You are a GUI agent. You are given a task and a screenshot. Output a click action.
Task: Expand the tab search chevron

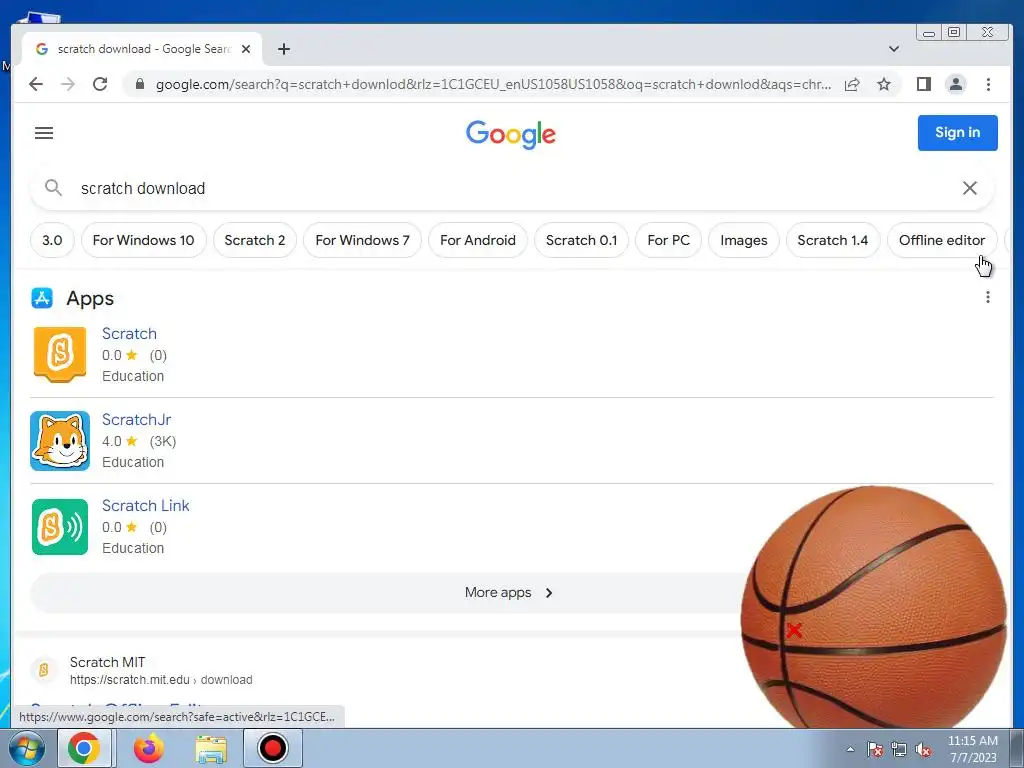(894, 49)
